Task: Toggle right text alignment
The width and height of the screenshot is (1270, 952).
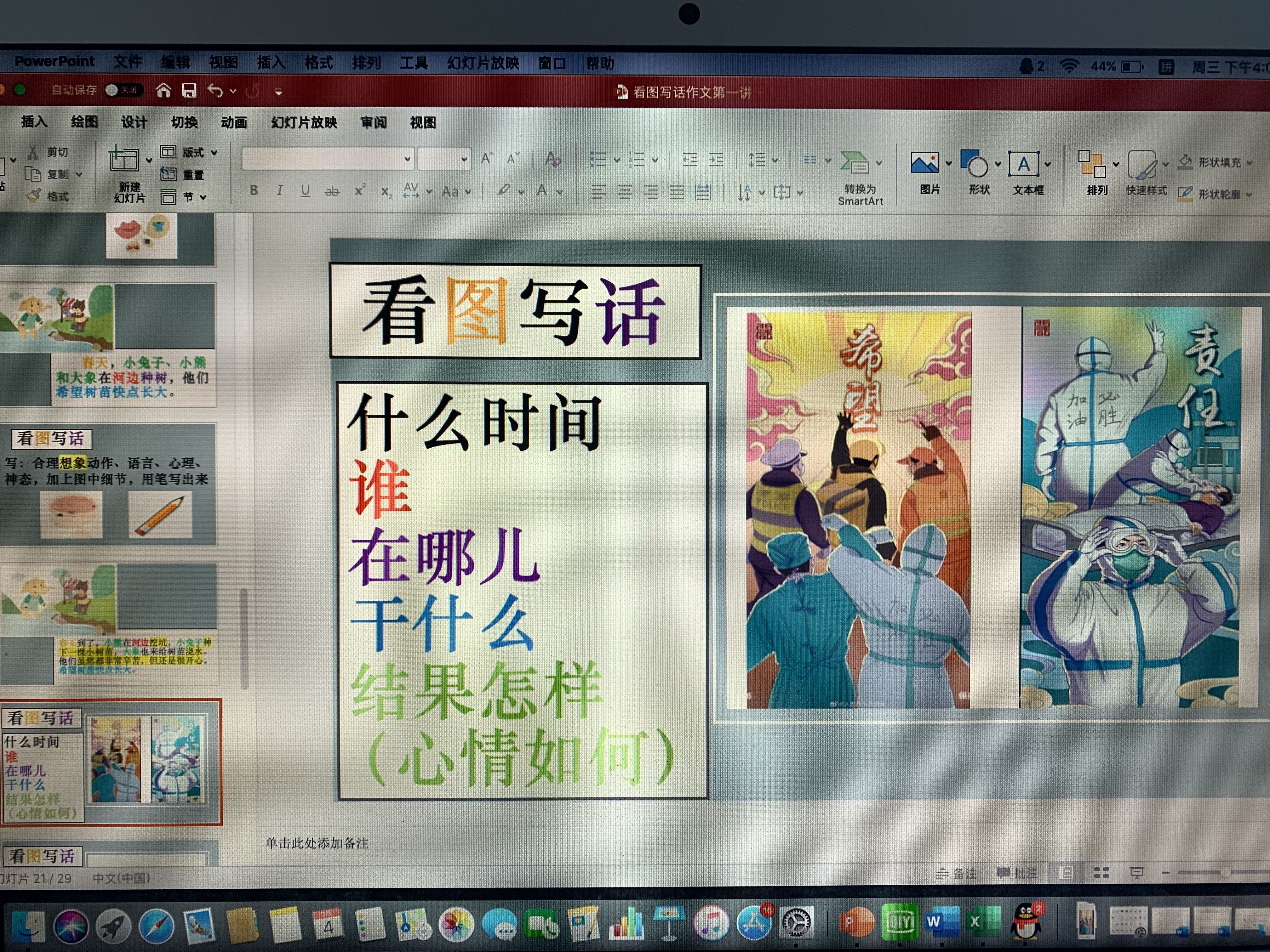Action: pyautogui.click(x=650, y=192)
